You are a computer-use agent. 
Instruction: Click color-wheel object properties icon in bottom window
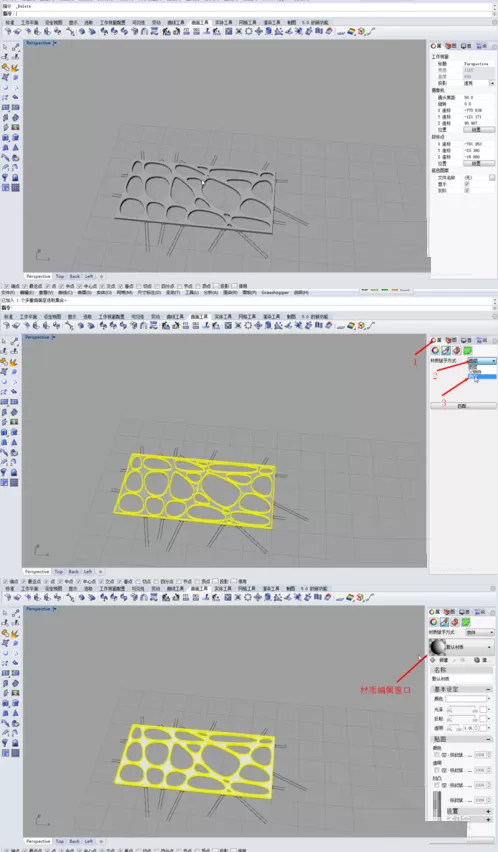click(x=434, y=622)
